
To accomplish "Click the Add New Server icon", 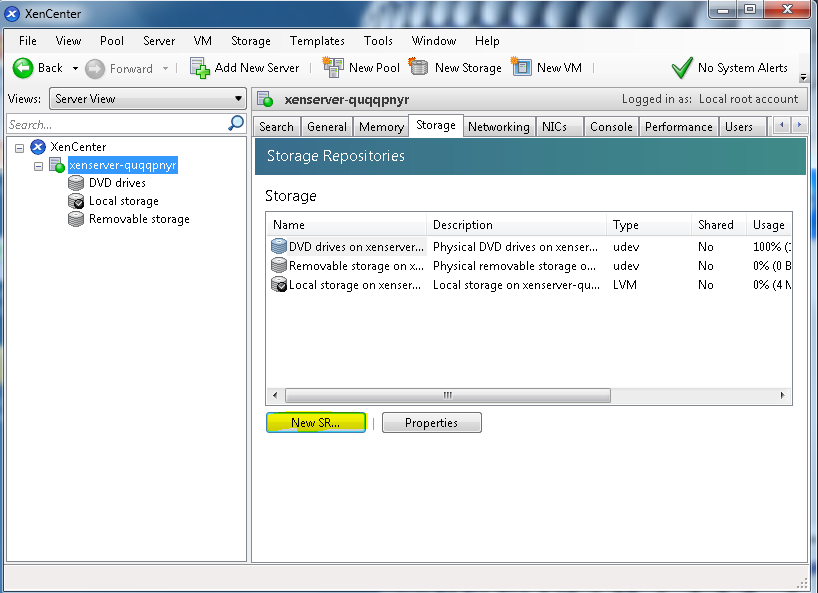I will click(x=200, y=68).
